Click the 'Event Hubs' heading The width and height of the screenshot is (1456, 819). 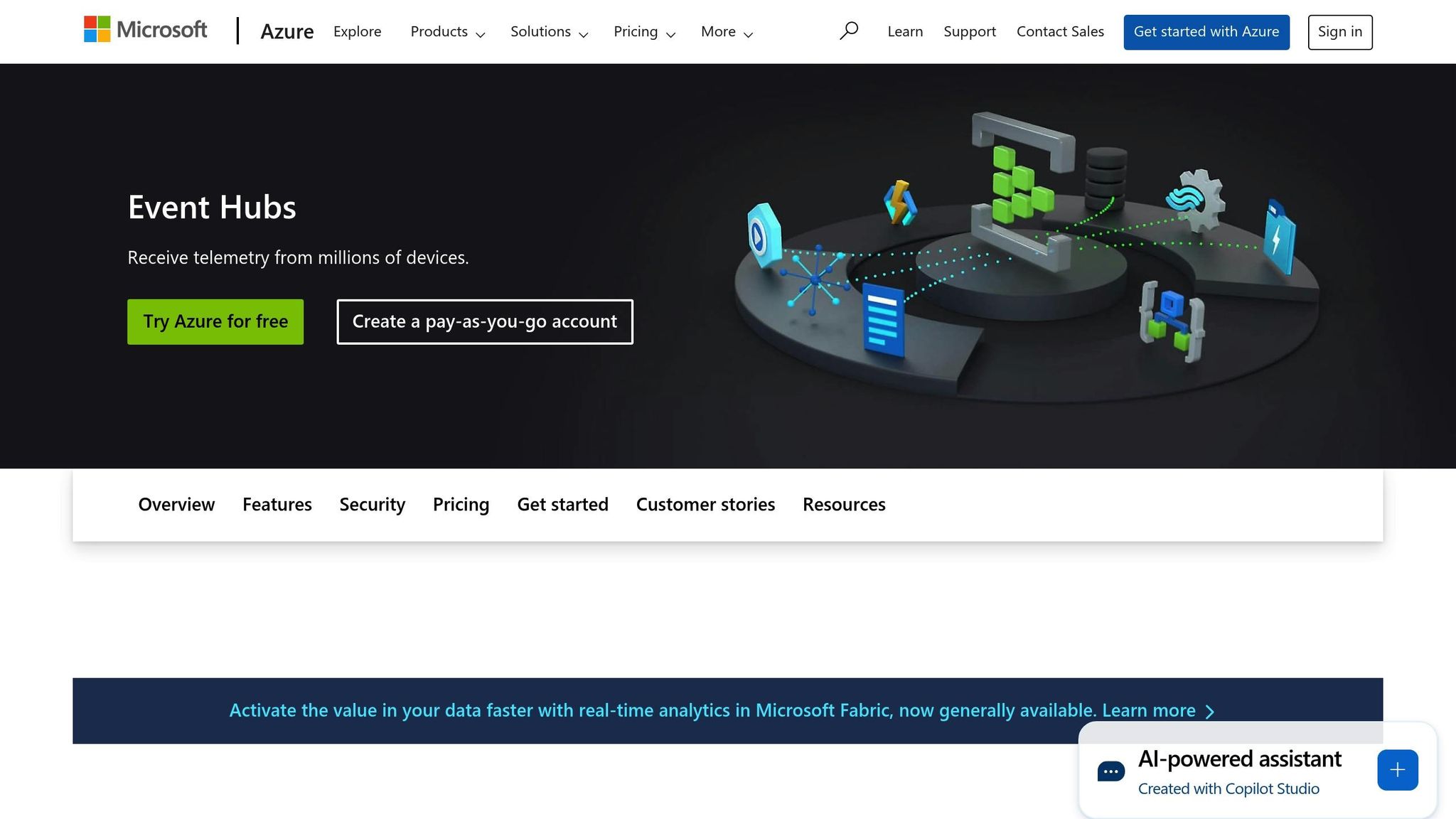(x=212, y=208)
